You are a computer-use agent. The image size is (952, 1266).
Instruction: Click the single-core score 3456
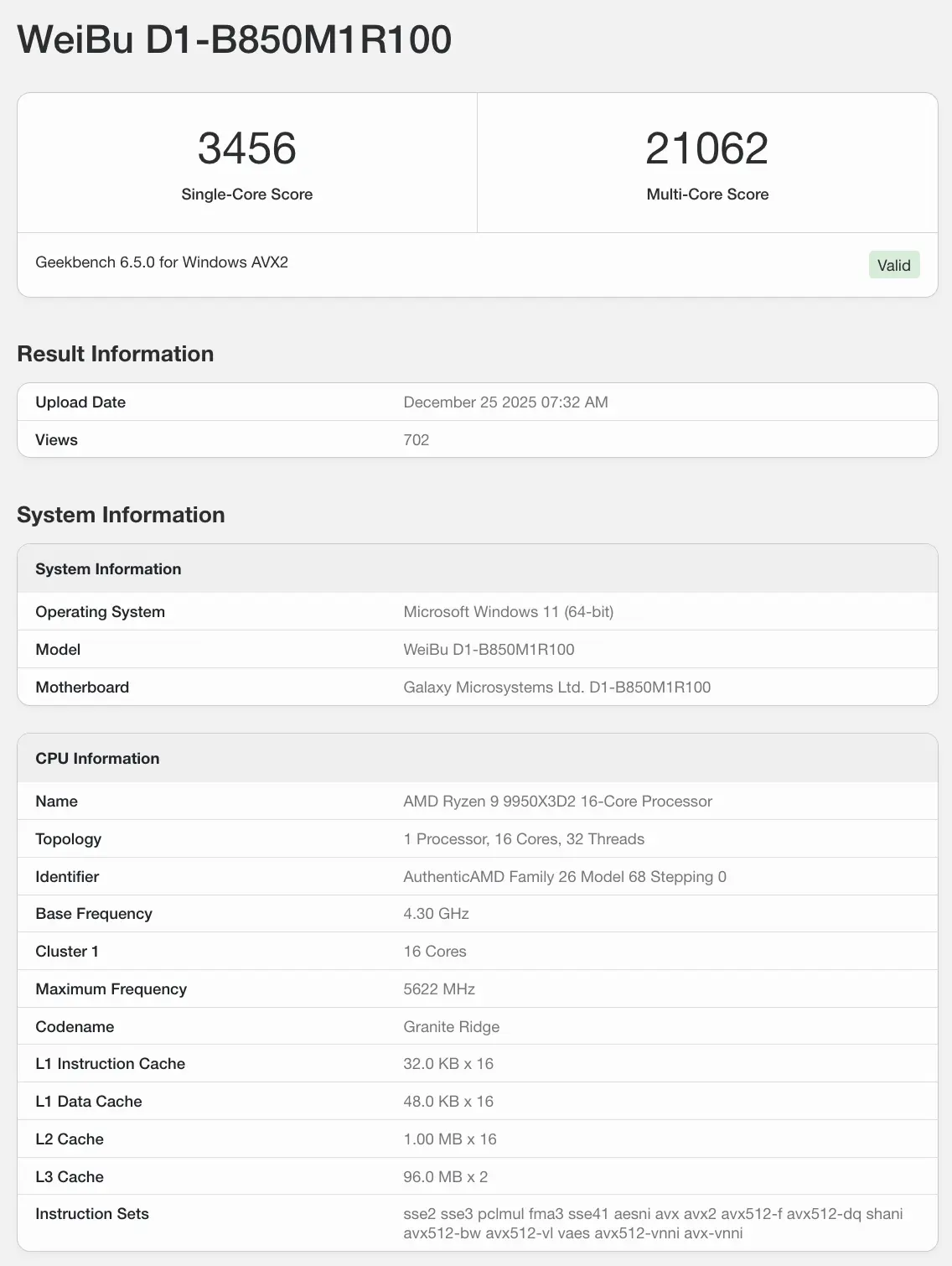246,148
